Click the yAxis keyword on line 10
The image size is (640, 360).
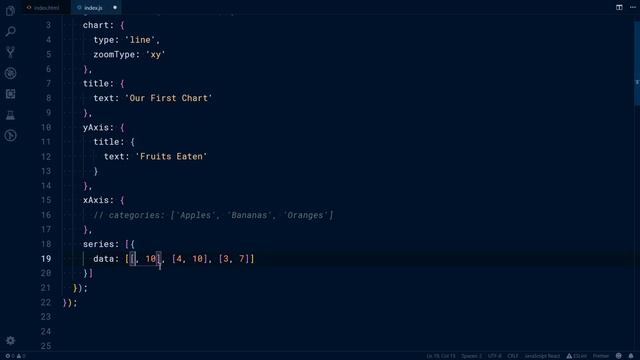click(x=96, y=127)
